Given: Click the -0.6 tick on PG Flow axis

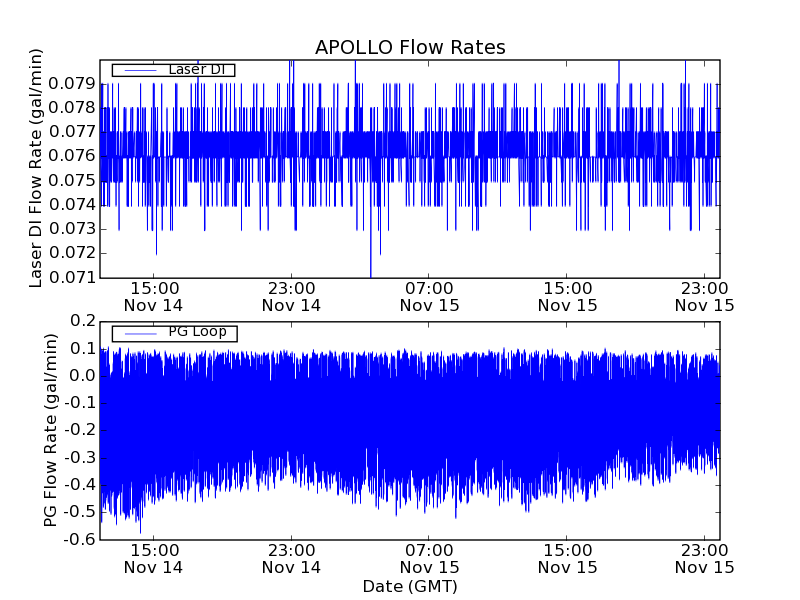Looking at the screenshot, I should pyautogui.click(x=80, y=539).
